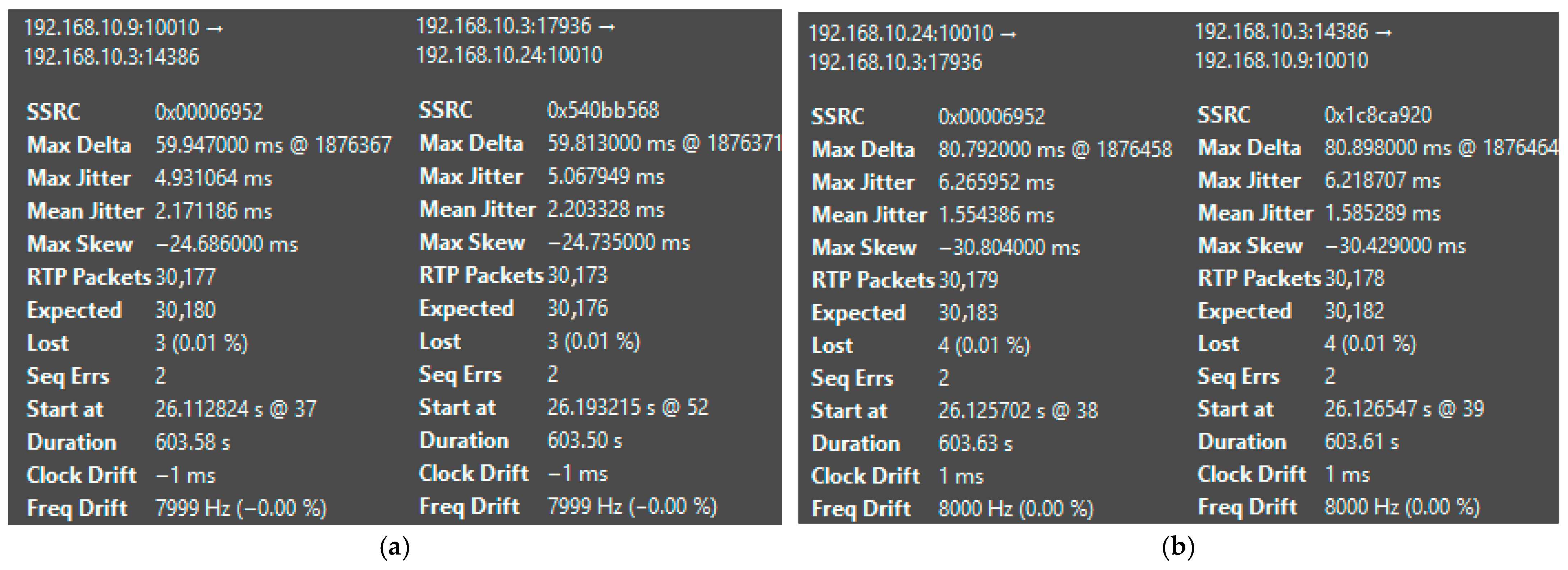Select Max Skew −24.686000 ms value
Screen dimensions: 1568x570
[226, 244]
